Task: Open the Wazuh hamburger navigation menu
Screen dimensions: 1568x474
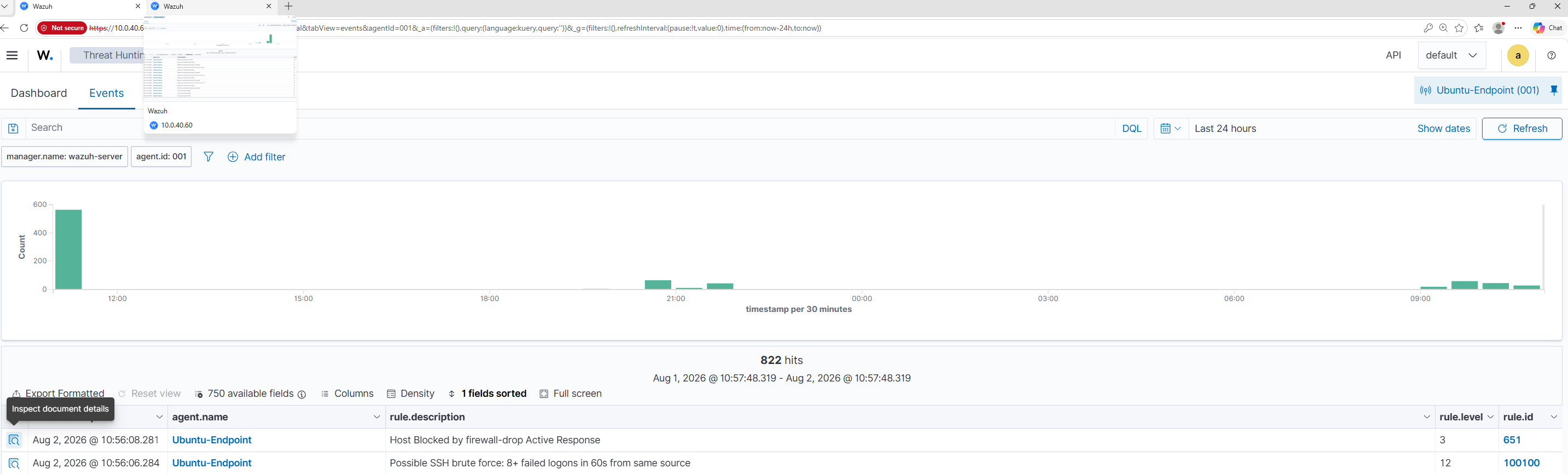Action: tap(12, 55)
